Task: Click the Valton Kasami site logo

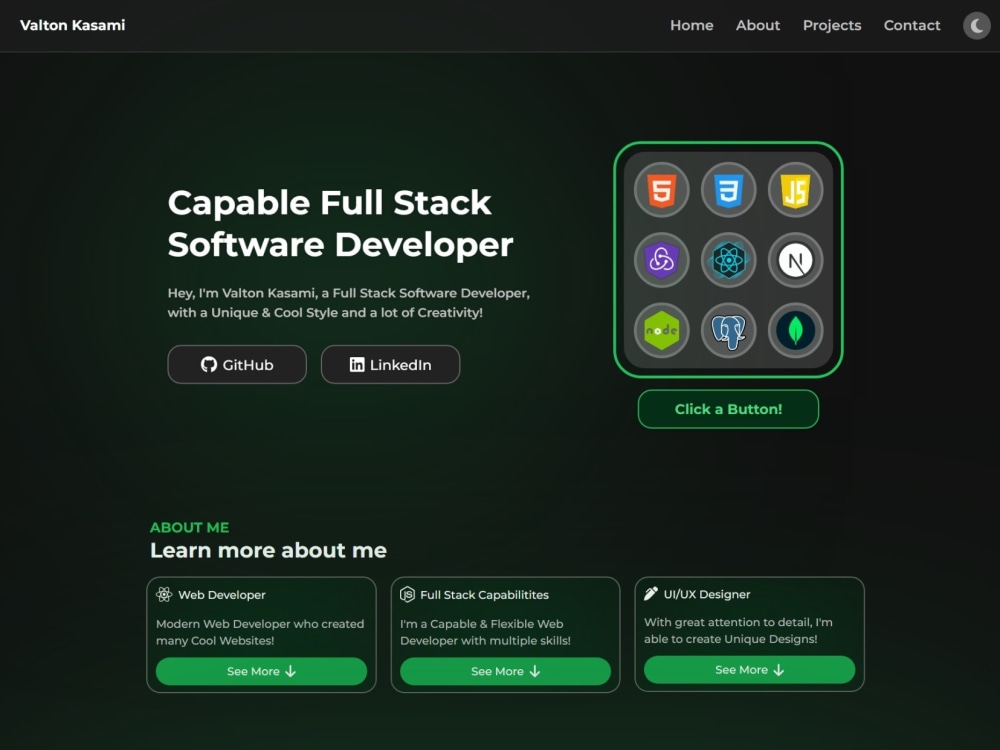Action: (x=73, y=26)
